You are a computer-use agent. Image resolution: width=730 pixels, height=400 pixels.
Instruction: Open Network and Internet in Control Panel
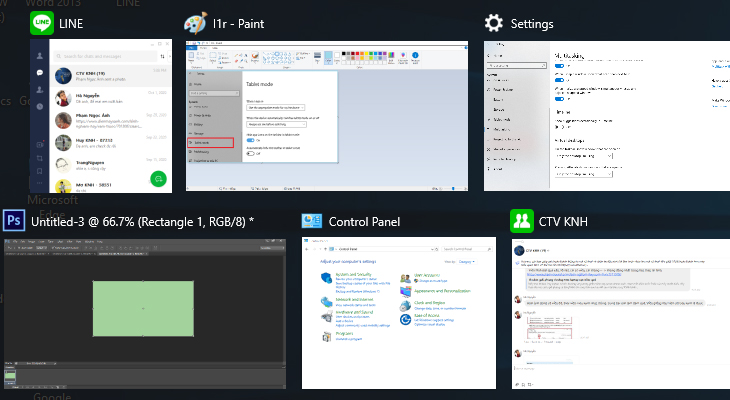(x=354, y=299)
